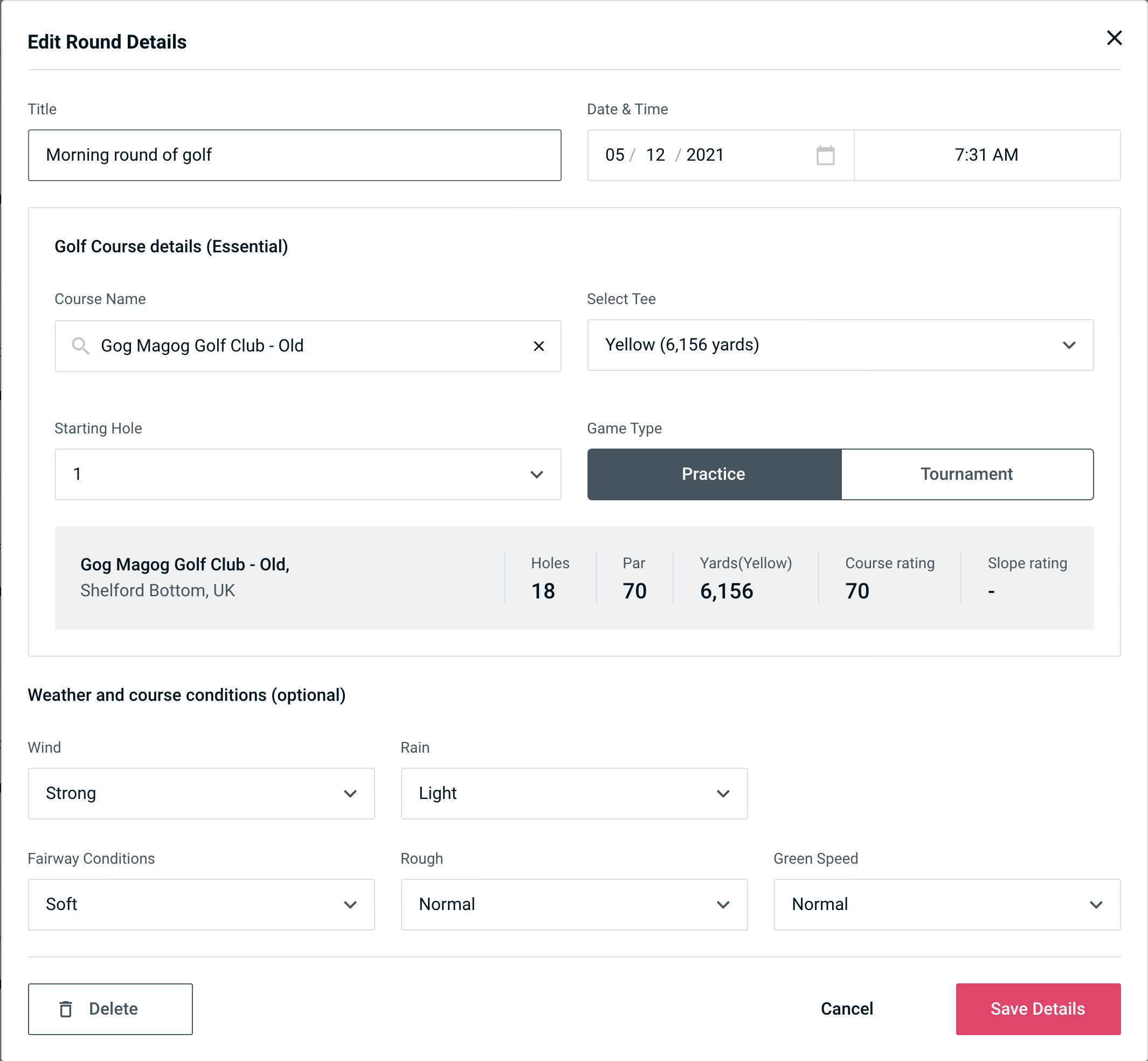Image resolution: width=1148 pixels, height=1061 pixels.
Task: Click the Save Details button
Action: pyautogui.click(x=1038, y=1008)
